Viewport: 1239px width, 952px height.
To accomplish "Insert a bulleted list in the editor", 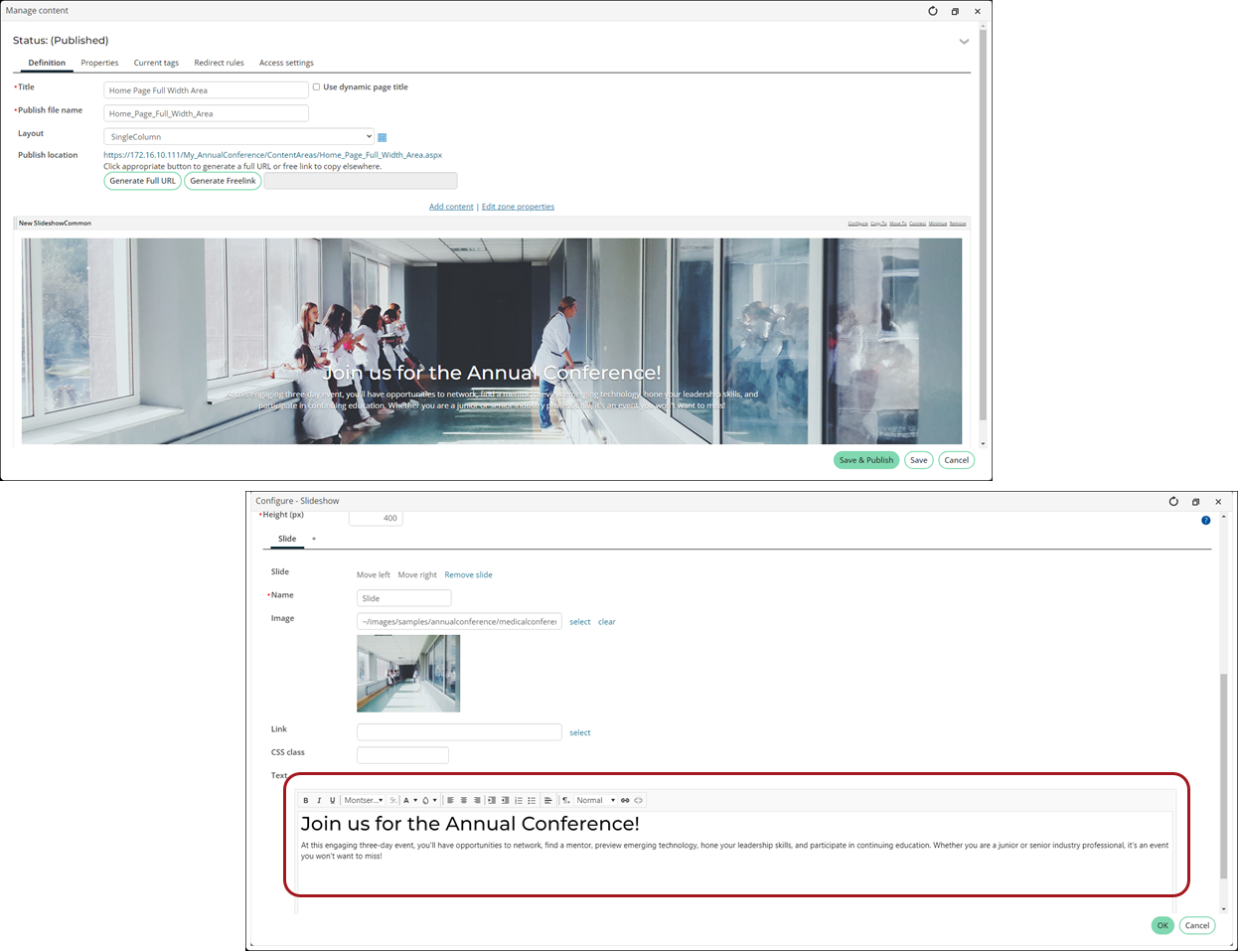I will (x=532, y=800).
